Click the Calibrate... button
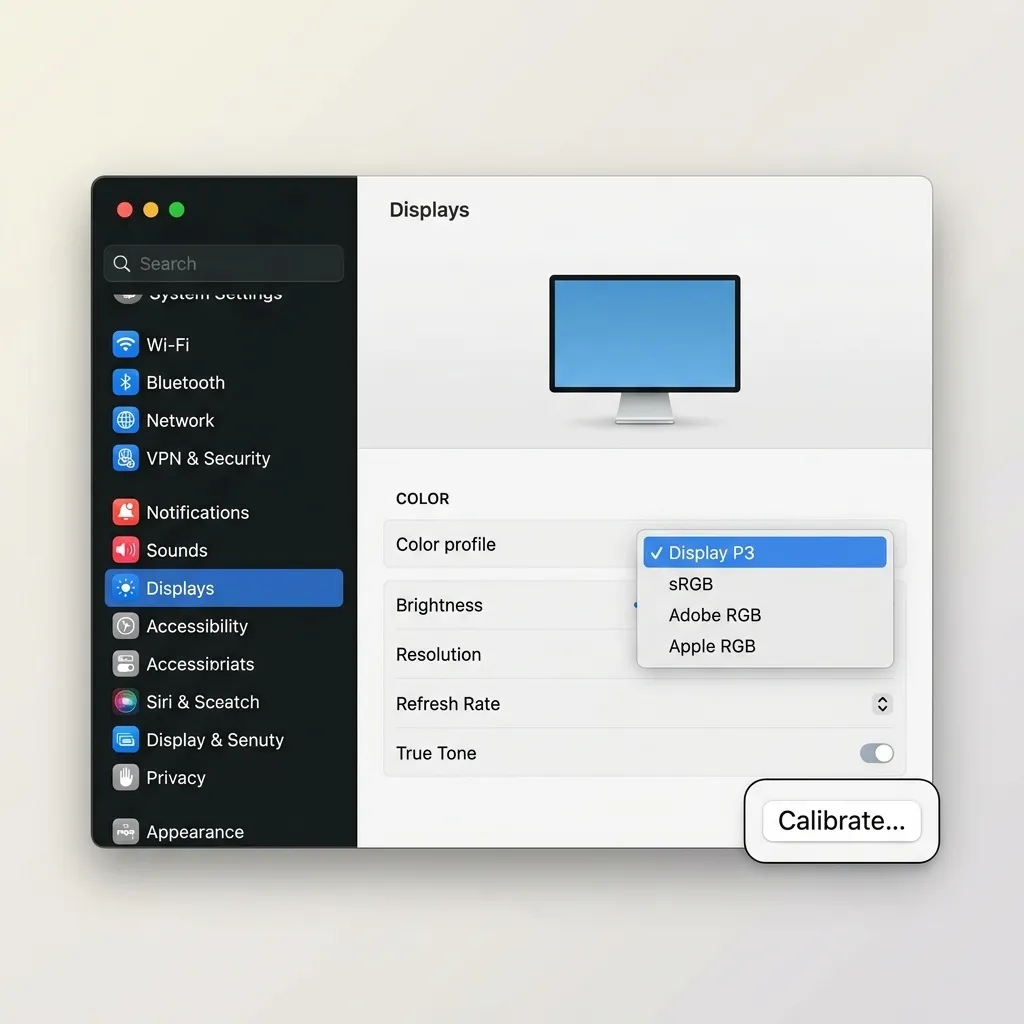The image size is (1024, 1024). 841,821
